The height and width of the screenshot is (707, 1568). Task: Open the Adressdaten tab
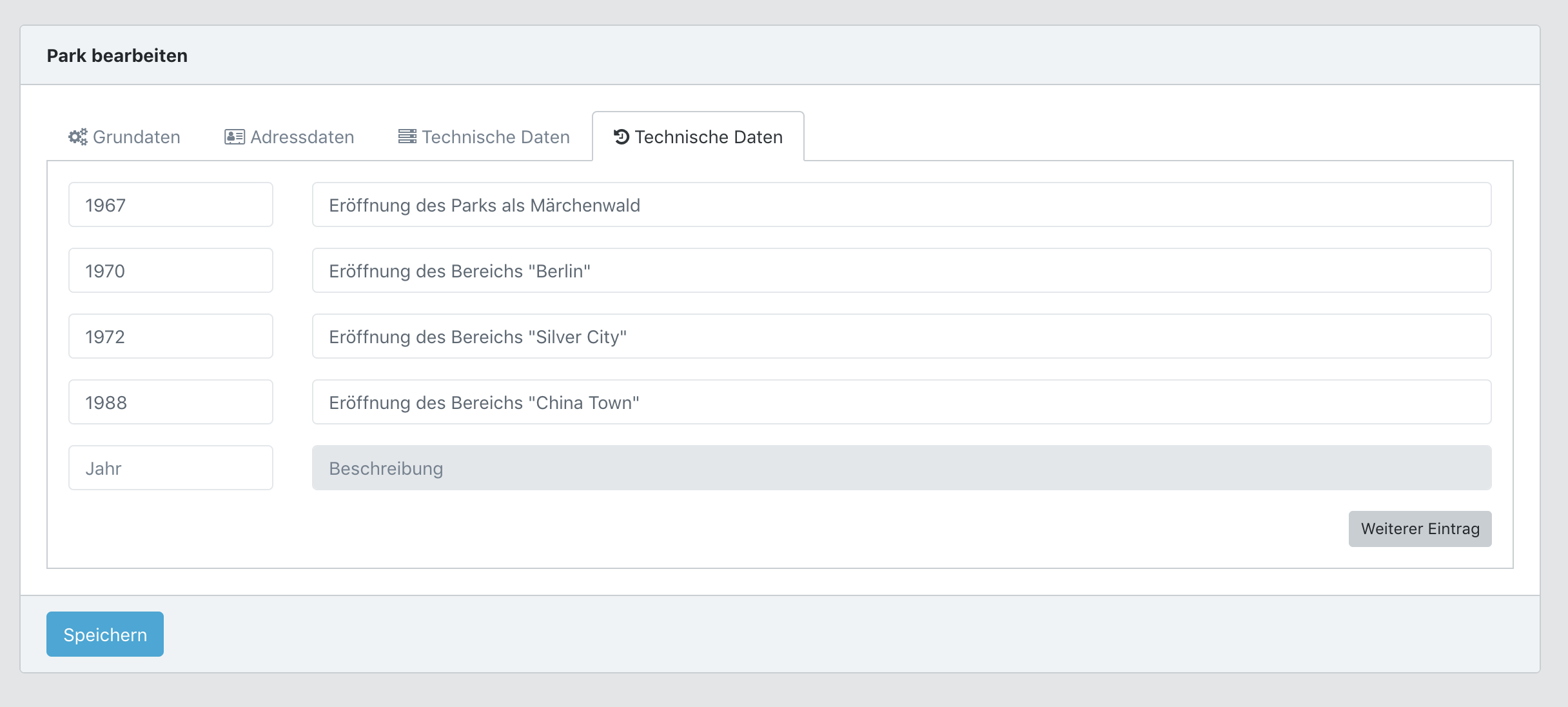click(x=302, y=137)
